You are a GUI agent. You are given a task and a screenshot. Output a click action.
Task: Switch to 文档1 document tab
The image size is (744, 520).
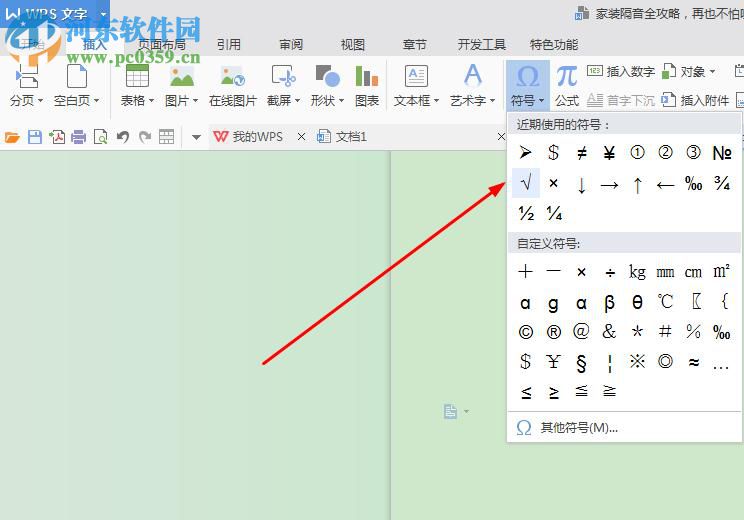(342, 137)
